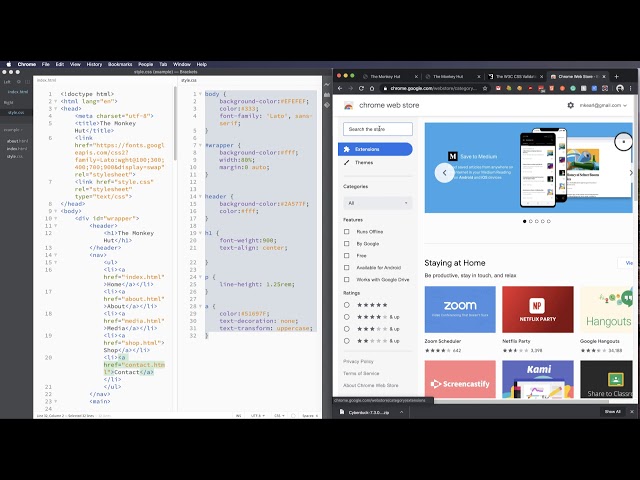Open About Chrome Web Store link
Viewport: 640px width, 480px height.
[x=371, y=385]
